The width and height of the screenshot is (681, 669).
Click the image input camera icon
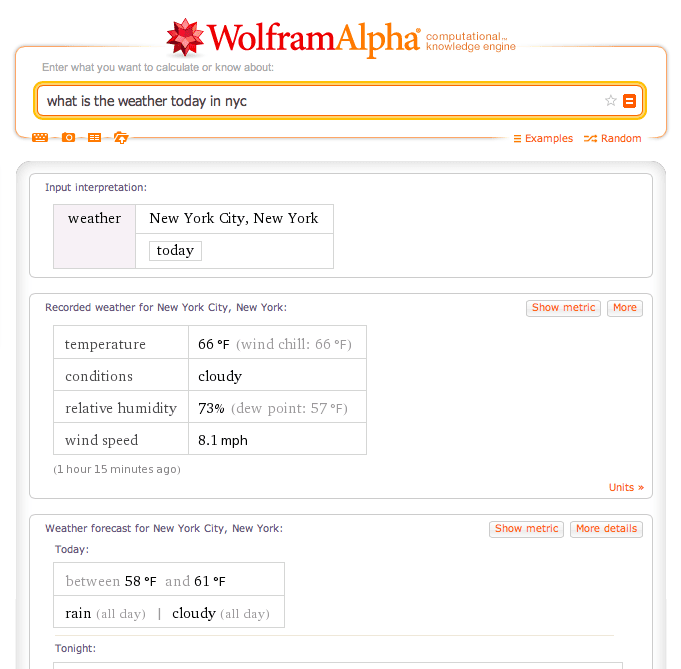coord(68,138)
